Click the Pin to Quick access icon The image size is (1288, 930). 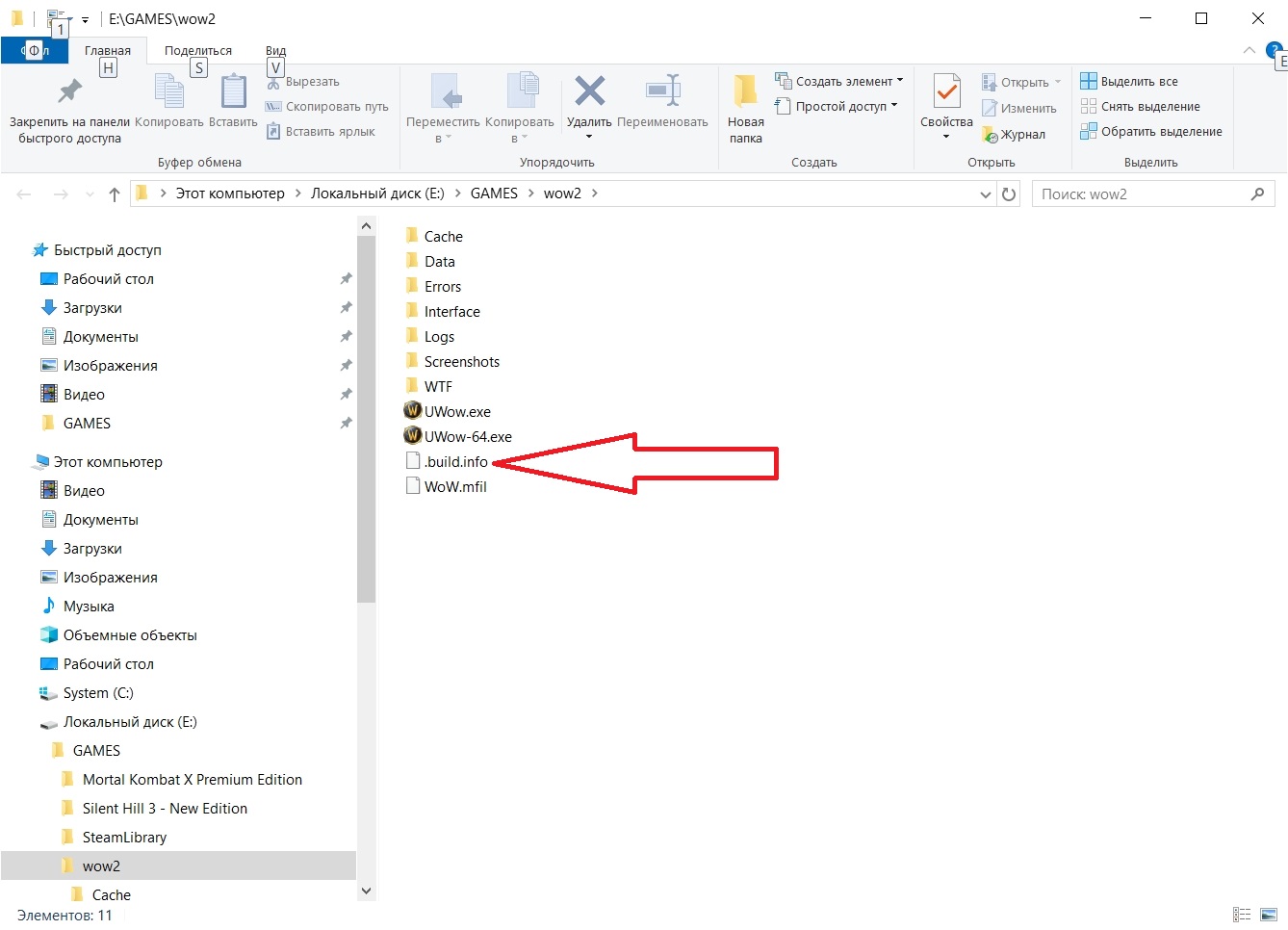pyautogui.click(x=69, y=91)
